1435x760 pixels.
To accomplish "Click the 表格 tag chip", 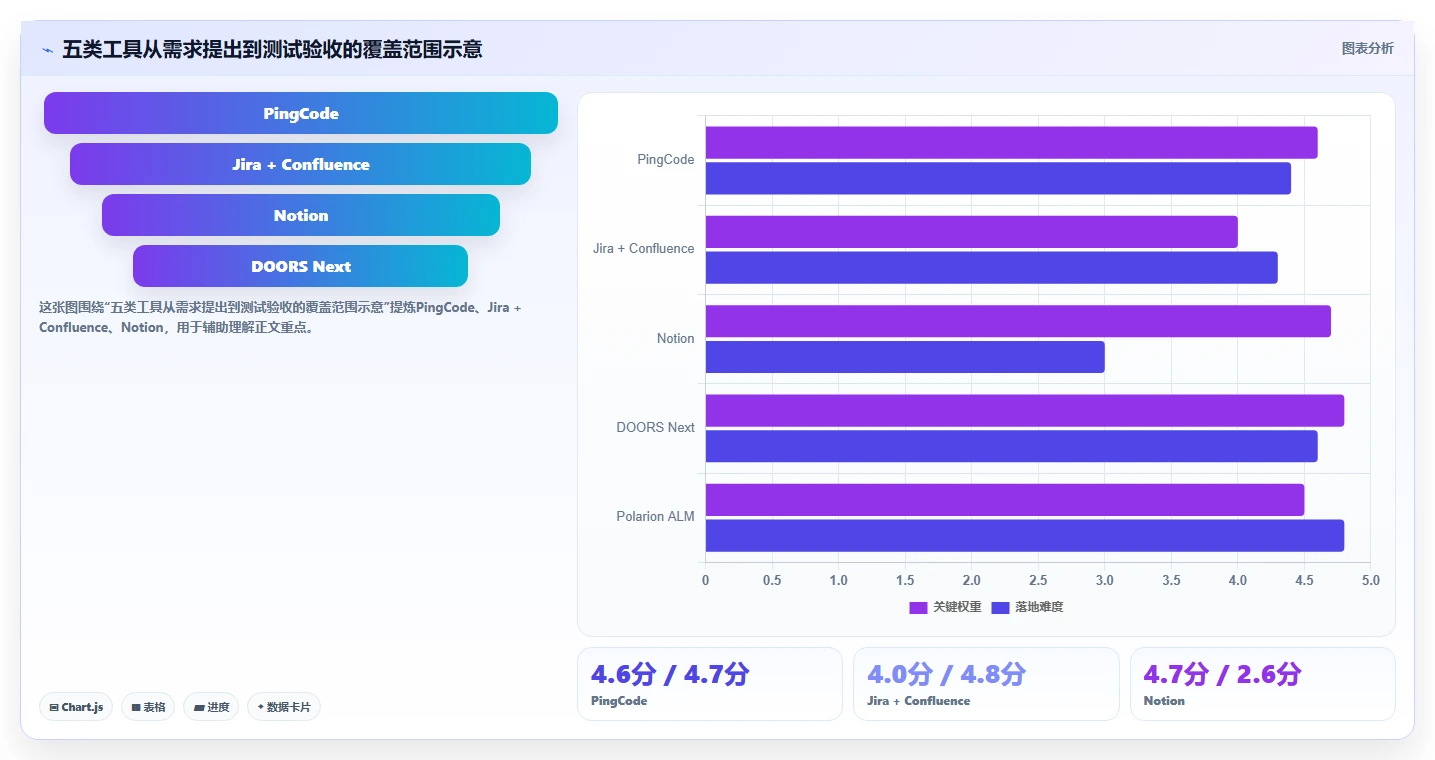I will [148, 707].
